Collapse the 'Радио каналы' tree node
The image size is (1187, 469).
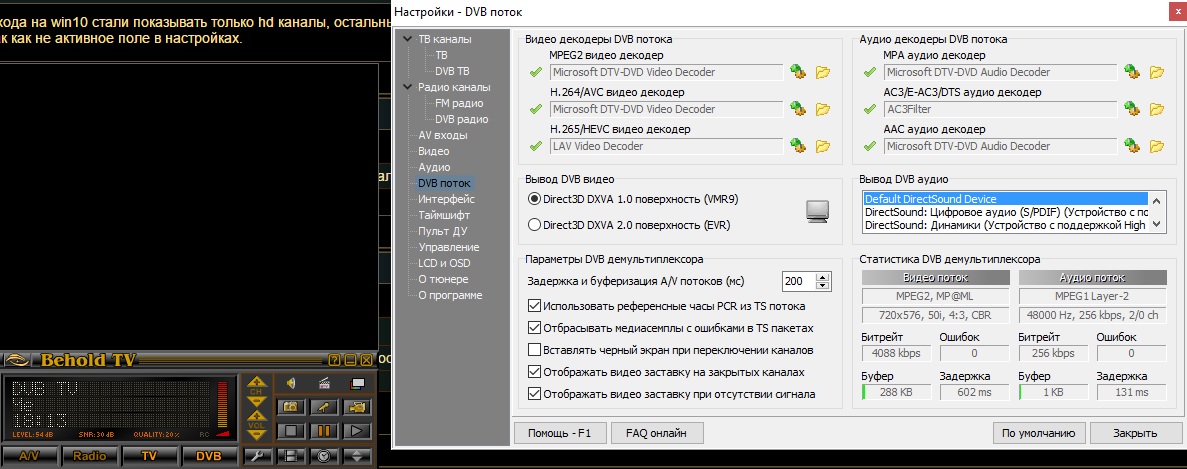coord(407,87)
